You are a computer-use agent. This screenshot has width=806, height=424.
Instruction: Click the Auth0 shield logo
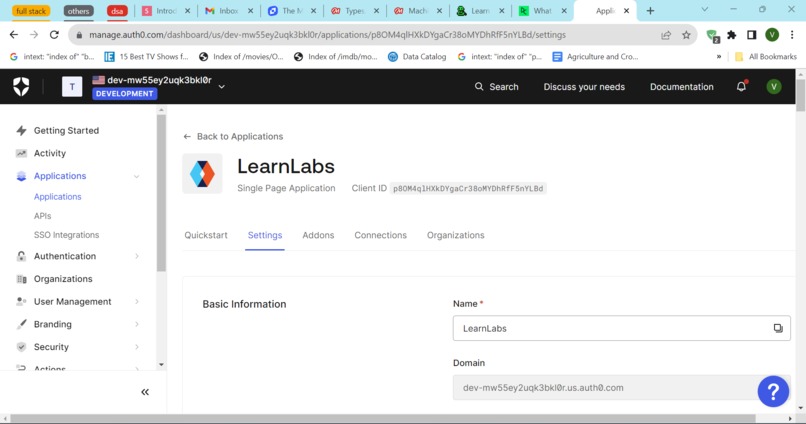(21, 86)
